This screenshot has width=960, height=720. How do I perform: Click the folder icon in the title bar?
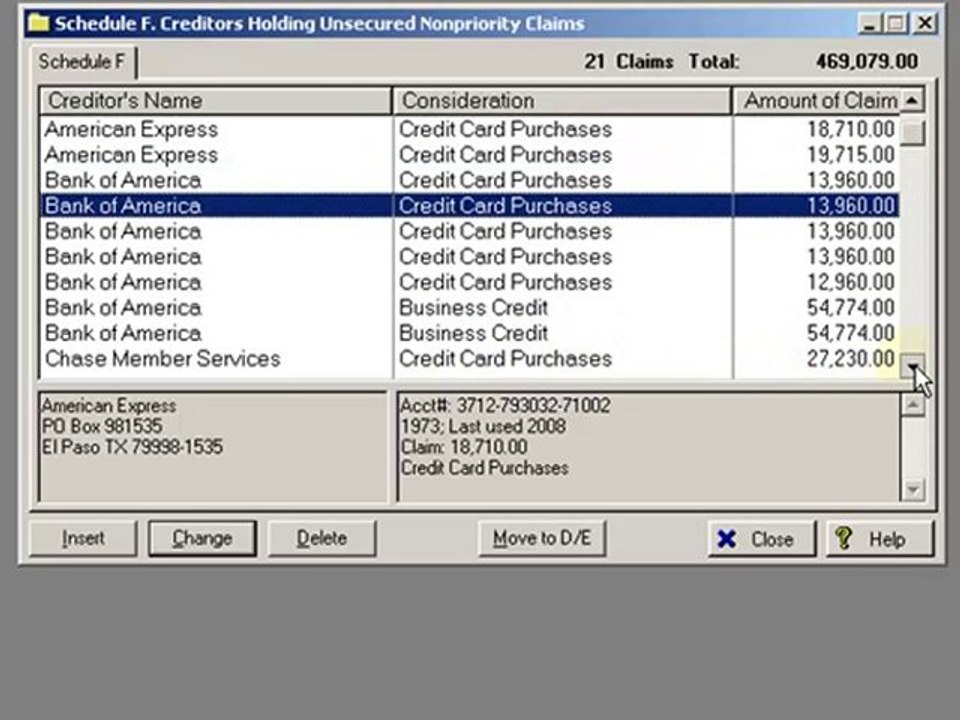pyautogui.click(x=39, y=23)
